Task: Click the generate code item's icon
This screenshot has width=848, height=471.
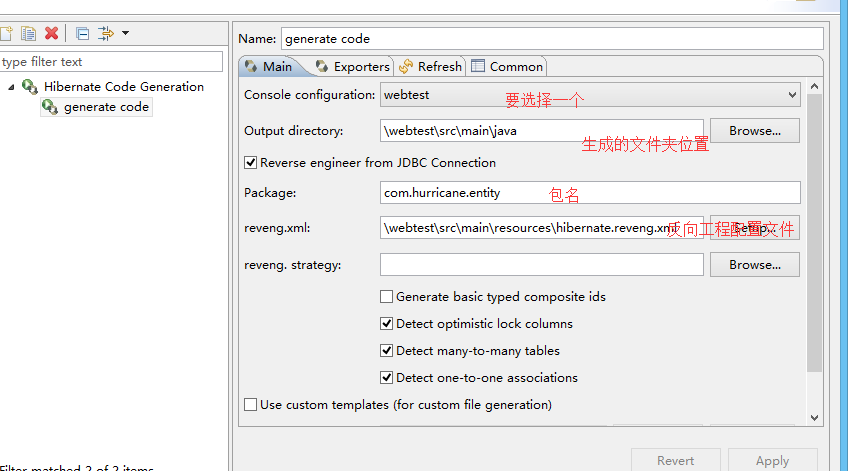Action: pyautogui.click(x=50, y=107)
